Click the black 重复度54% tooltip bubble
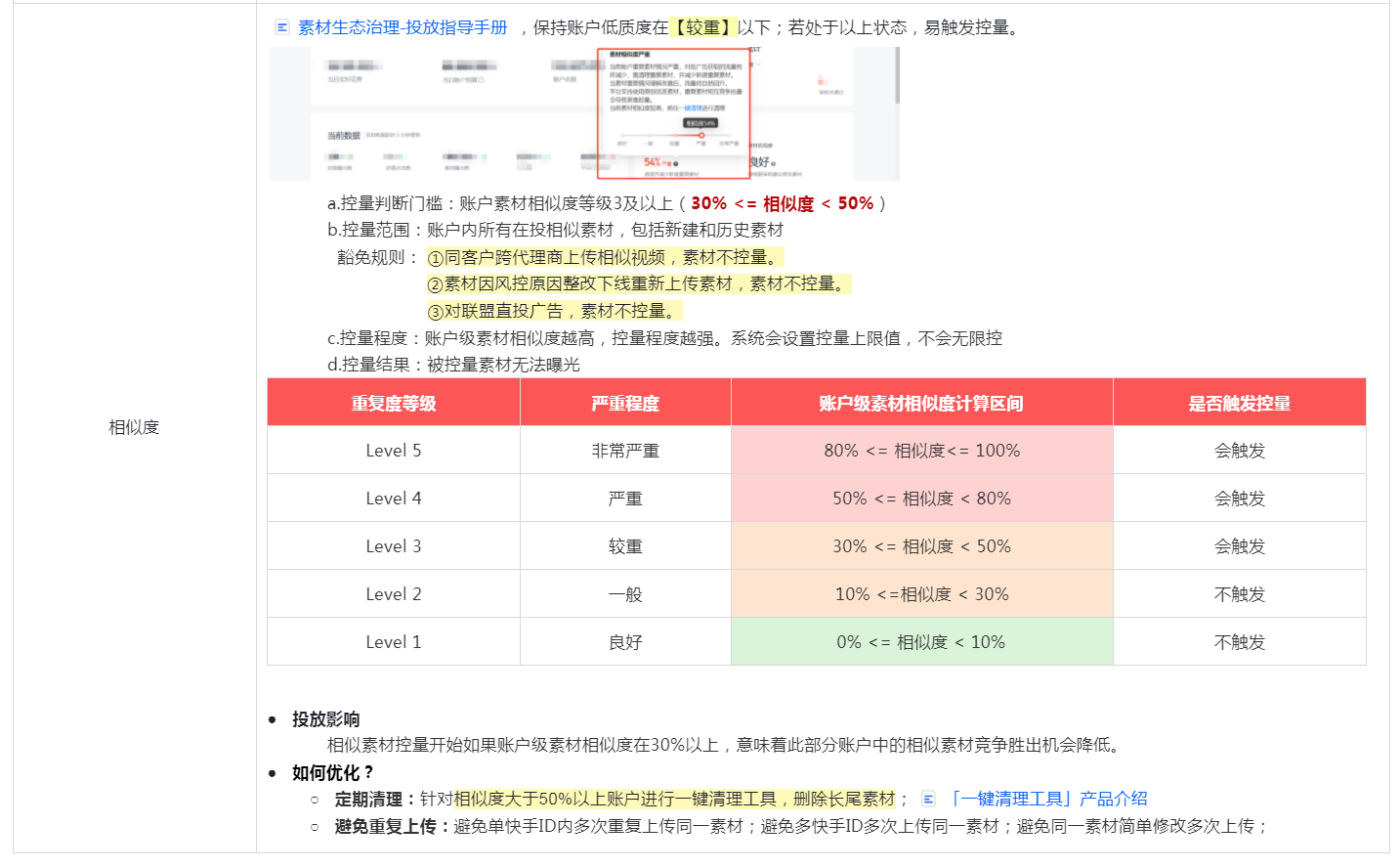The image size is (1400, 868). (x=700, y=123)
